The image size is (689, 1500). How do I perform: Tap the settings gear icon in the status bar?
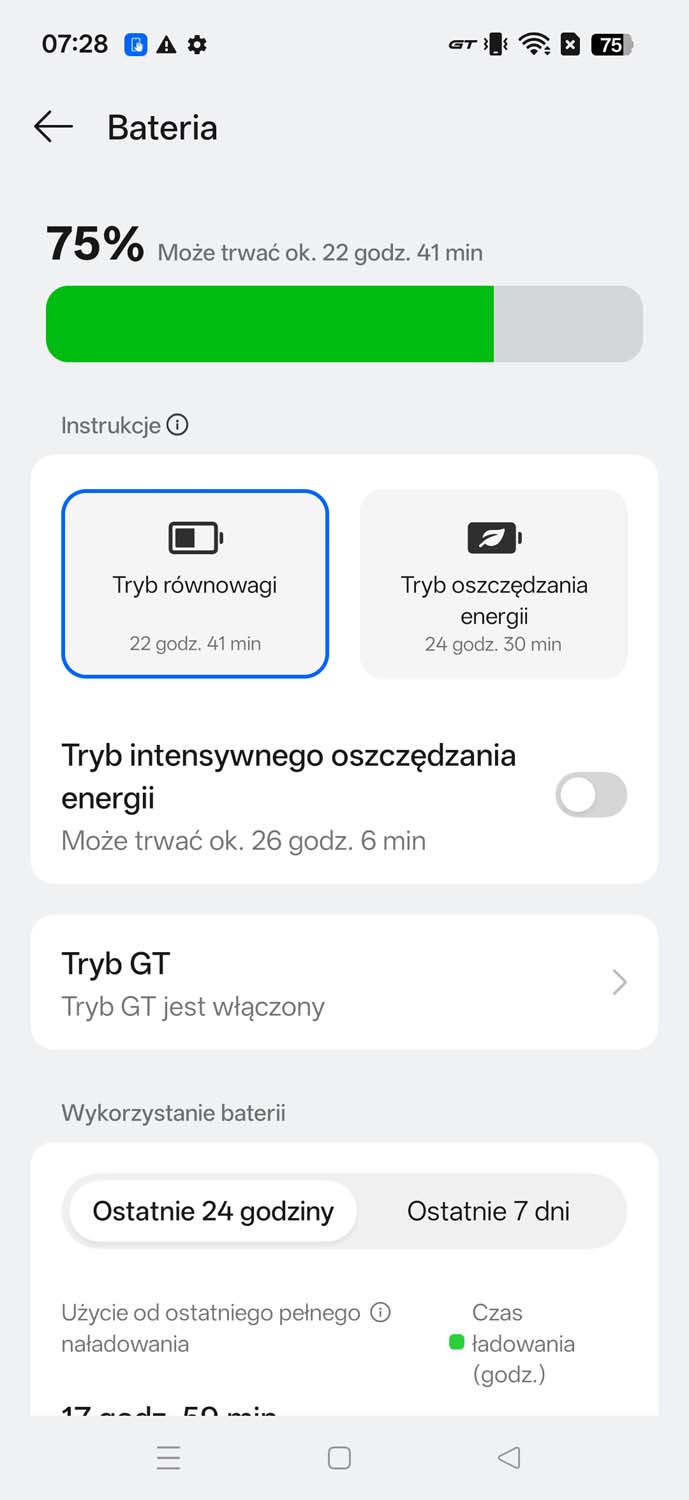pyautogui.click(x=197, y=44)
